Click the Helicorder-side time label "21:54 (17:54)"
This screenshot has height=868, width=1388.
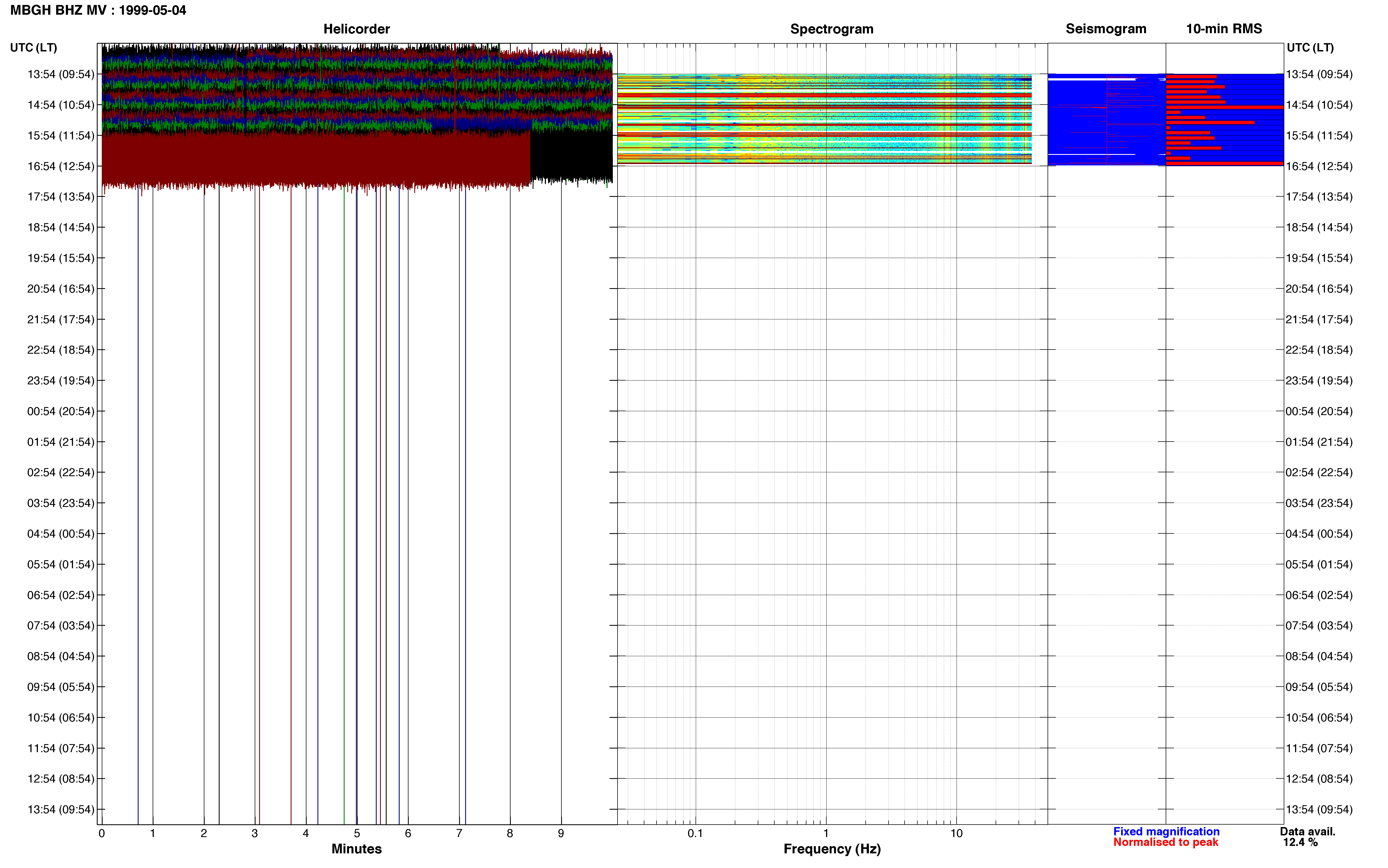61,319
